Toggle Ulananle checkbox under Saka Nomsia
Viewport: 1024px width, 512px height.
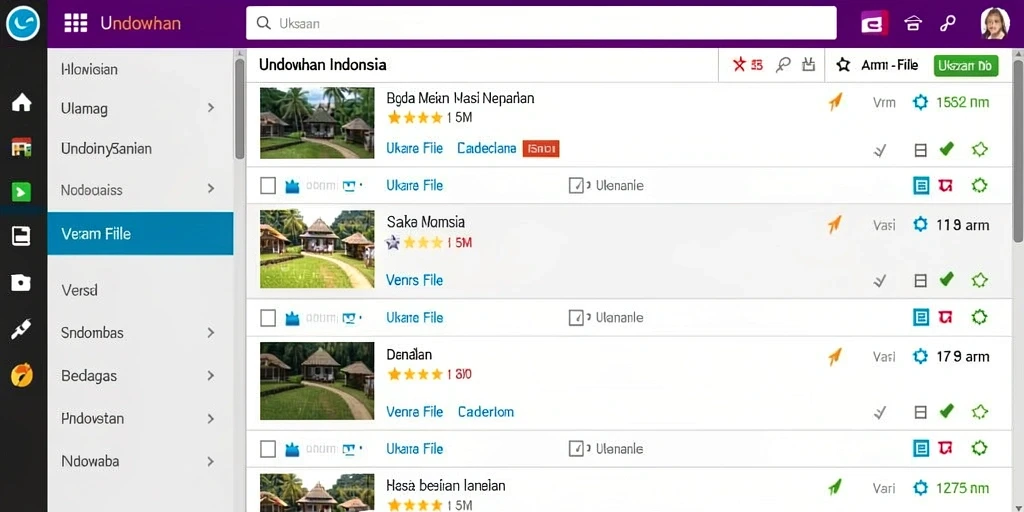(x=576, y=317)
